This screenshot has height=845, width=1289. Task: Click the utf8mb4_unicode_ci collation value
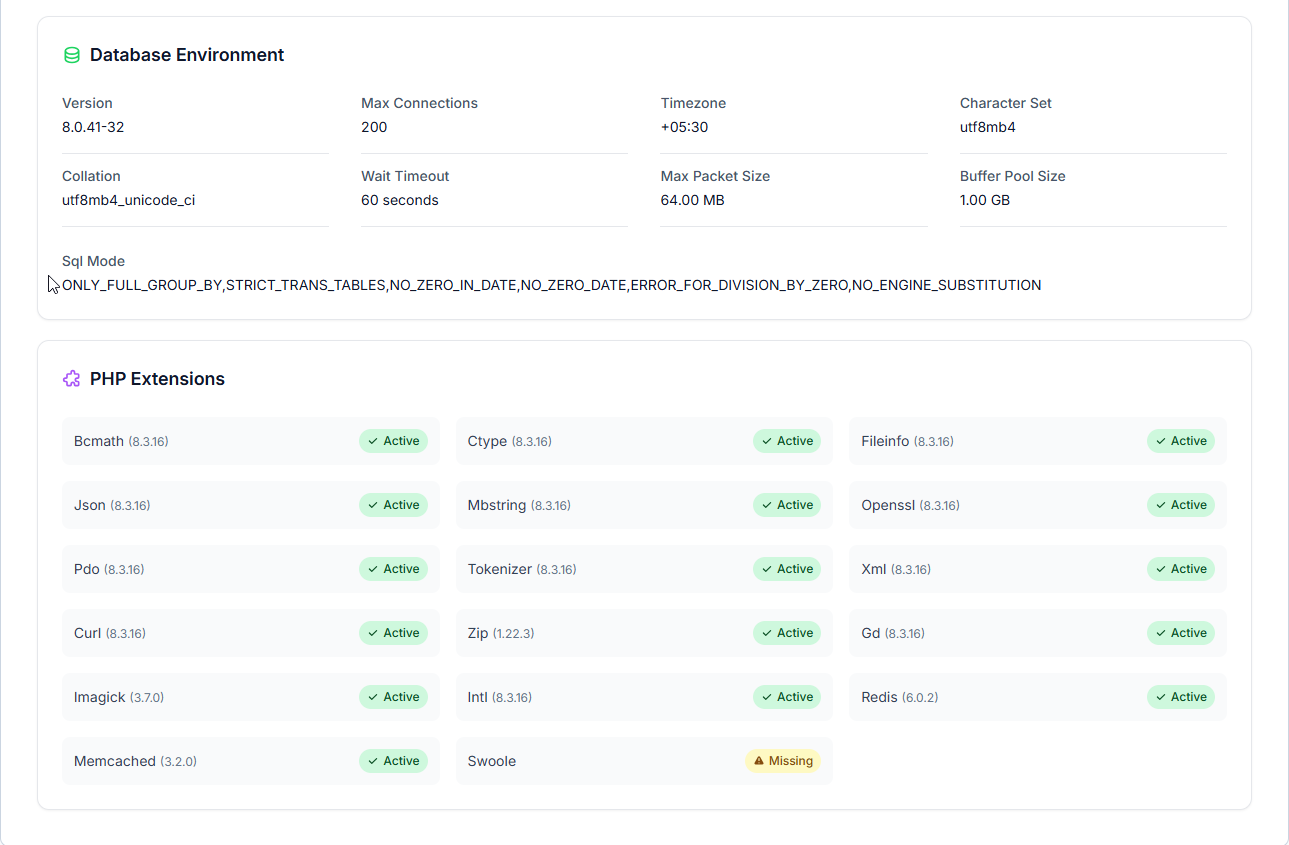(x=128, y=200)
